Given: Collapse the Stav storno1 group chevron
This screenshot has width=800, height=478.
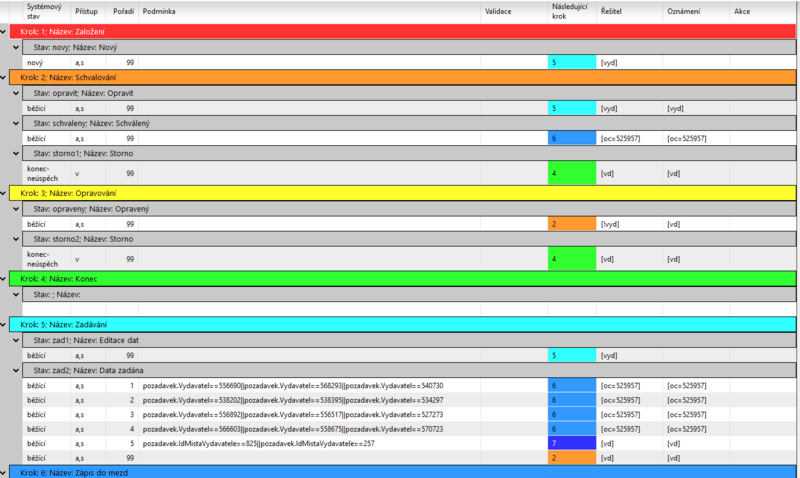Looking at the screenshot, I should (x=16, y=154).
